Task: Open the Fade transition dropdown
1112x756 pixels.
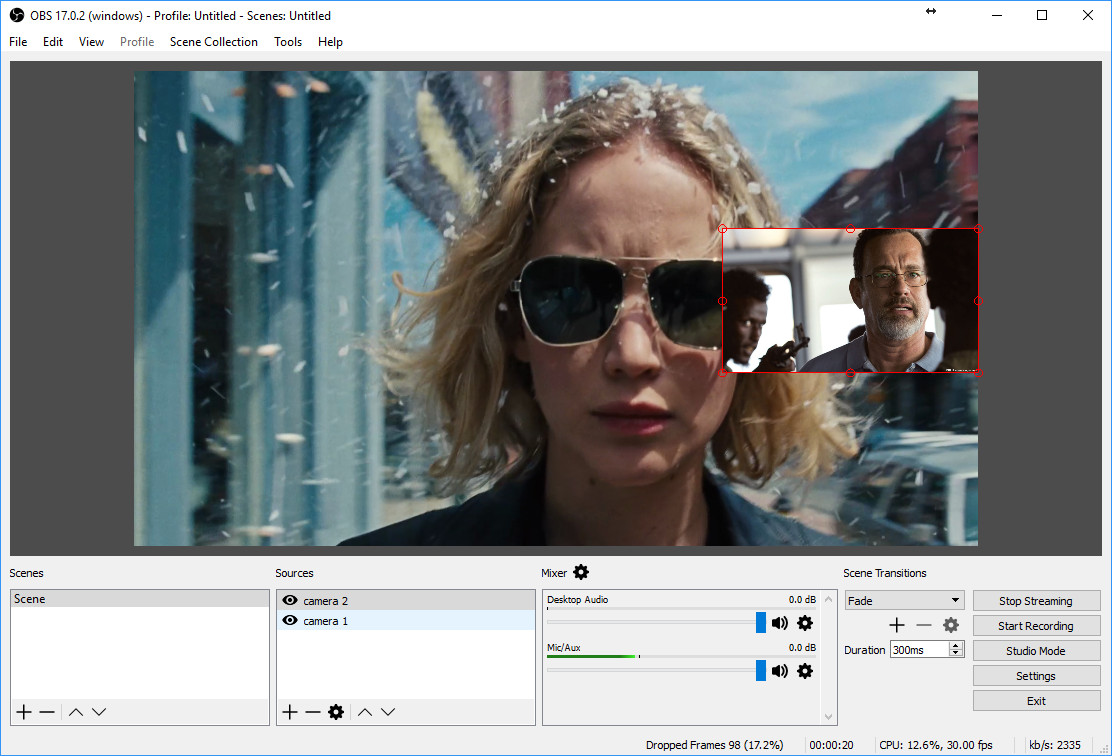Action: point(904,601)
